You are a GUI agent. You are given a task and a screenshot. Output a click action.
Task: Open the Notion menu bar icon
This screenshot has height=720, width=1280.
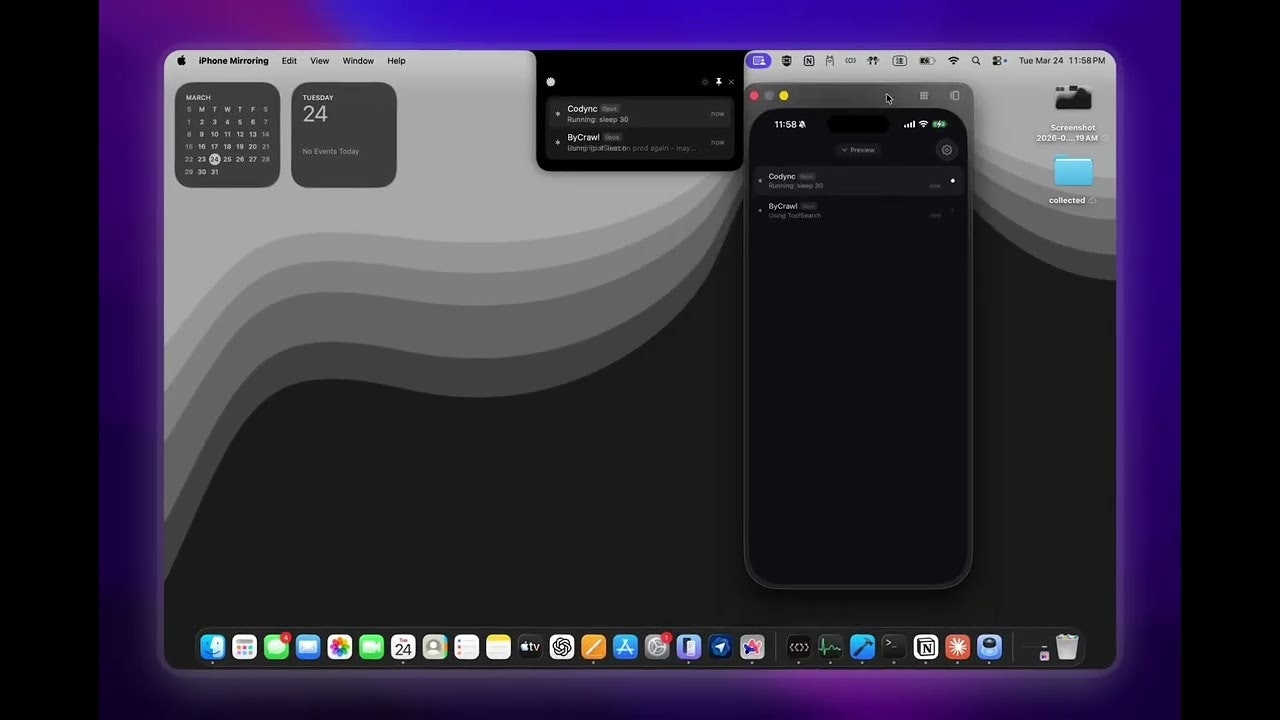pyautogui.click(x=808, y=61)
